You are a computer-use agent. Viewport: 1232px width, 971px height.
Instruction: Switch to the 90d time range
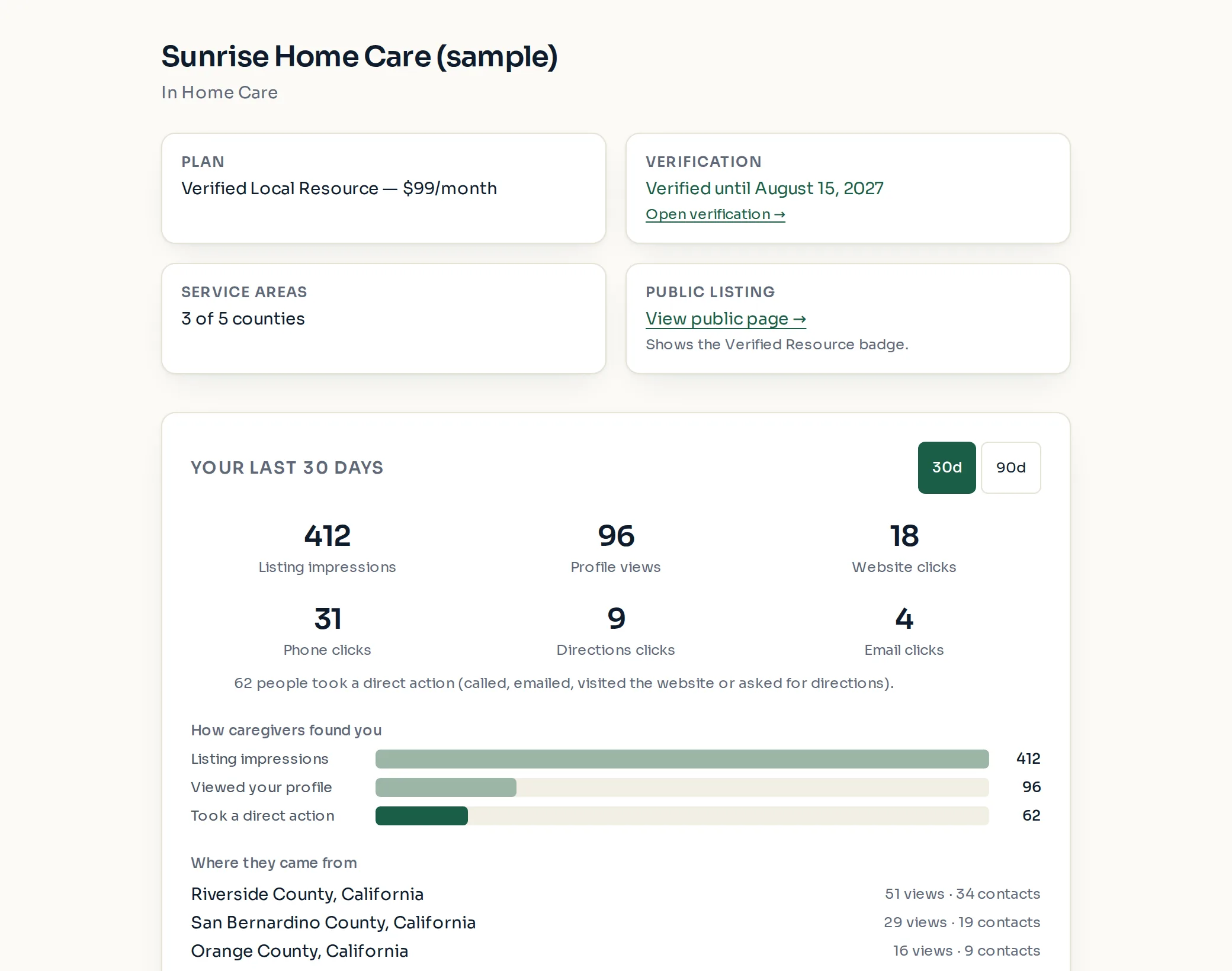click(1010, 468)
